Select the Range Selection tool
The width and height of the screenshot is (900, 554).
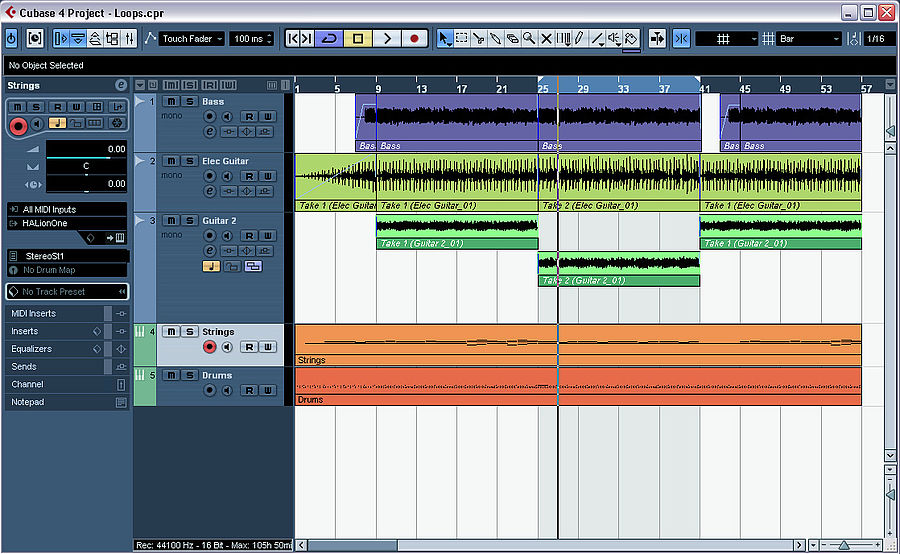click(461, 38)
